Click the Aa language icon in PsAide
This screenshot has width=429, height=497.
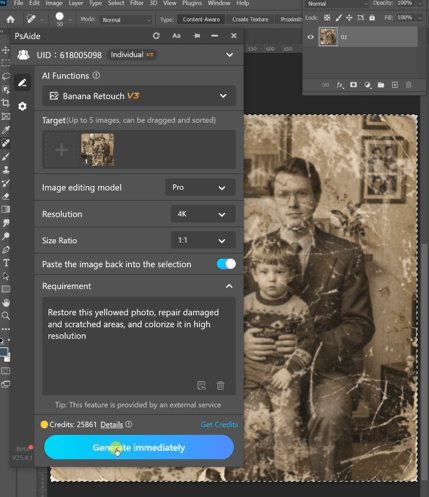point(176,36)
